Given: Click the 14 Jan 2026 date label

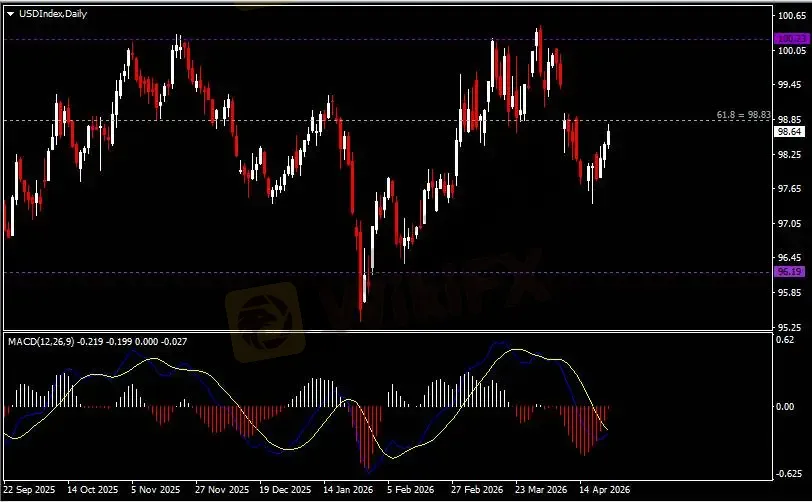Looking at the screenshot, I should pyautogui.click(x=348, y=490).
